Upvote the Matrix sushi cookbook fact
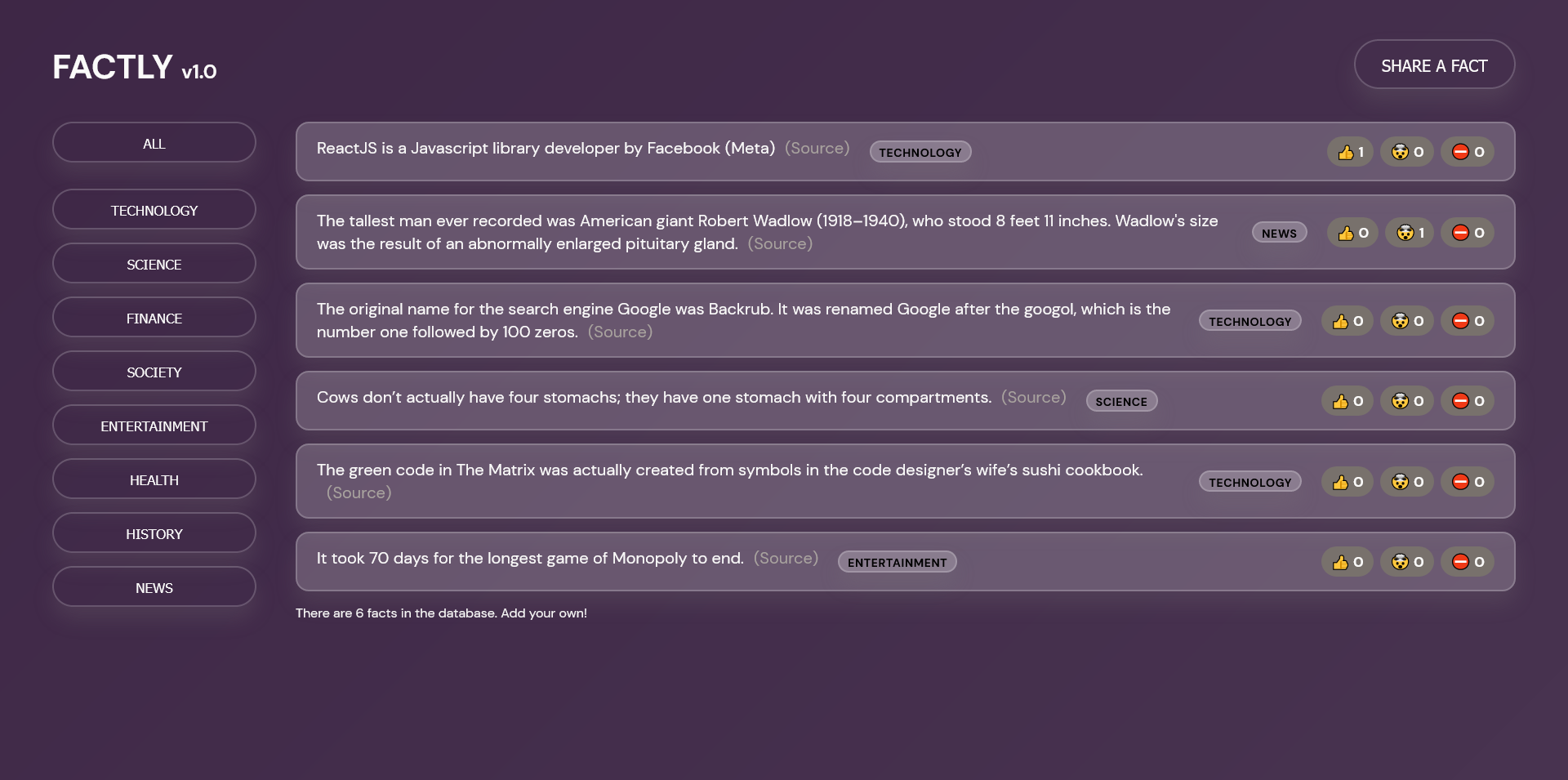This screenshot has height=780, width=1568. click(x=1347, y=481)
